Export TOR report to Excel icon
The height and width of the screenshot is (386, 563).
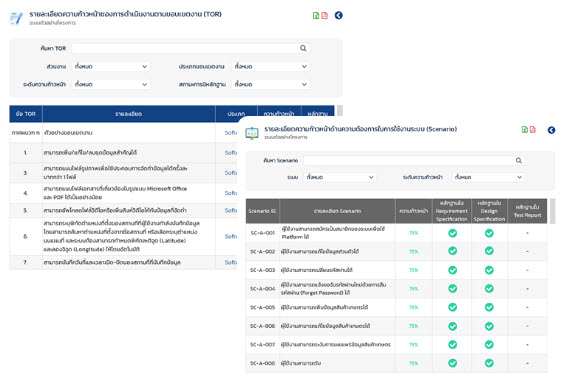tap(316, 15)
